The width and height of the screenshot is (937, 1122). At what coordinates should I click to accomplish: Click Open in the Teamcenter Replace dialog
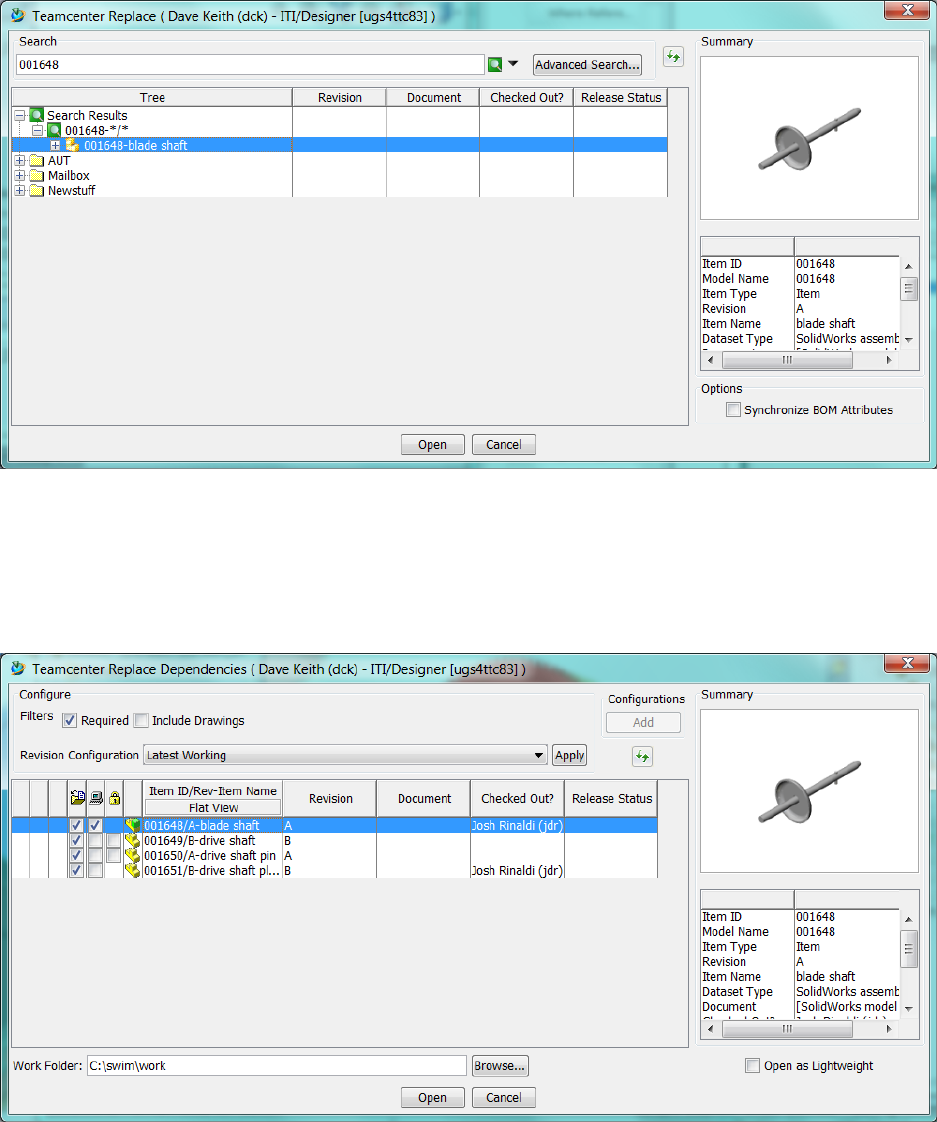(432, 444)
